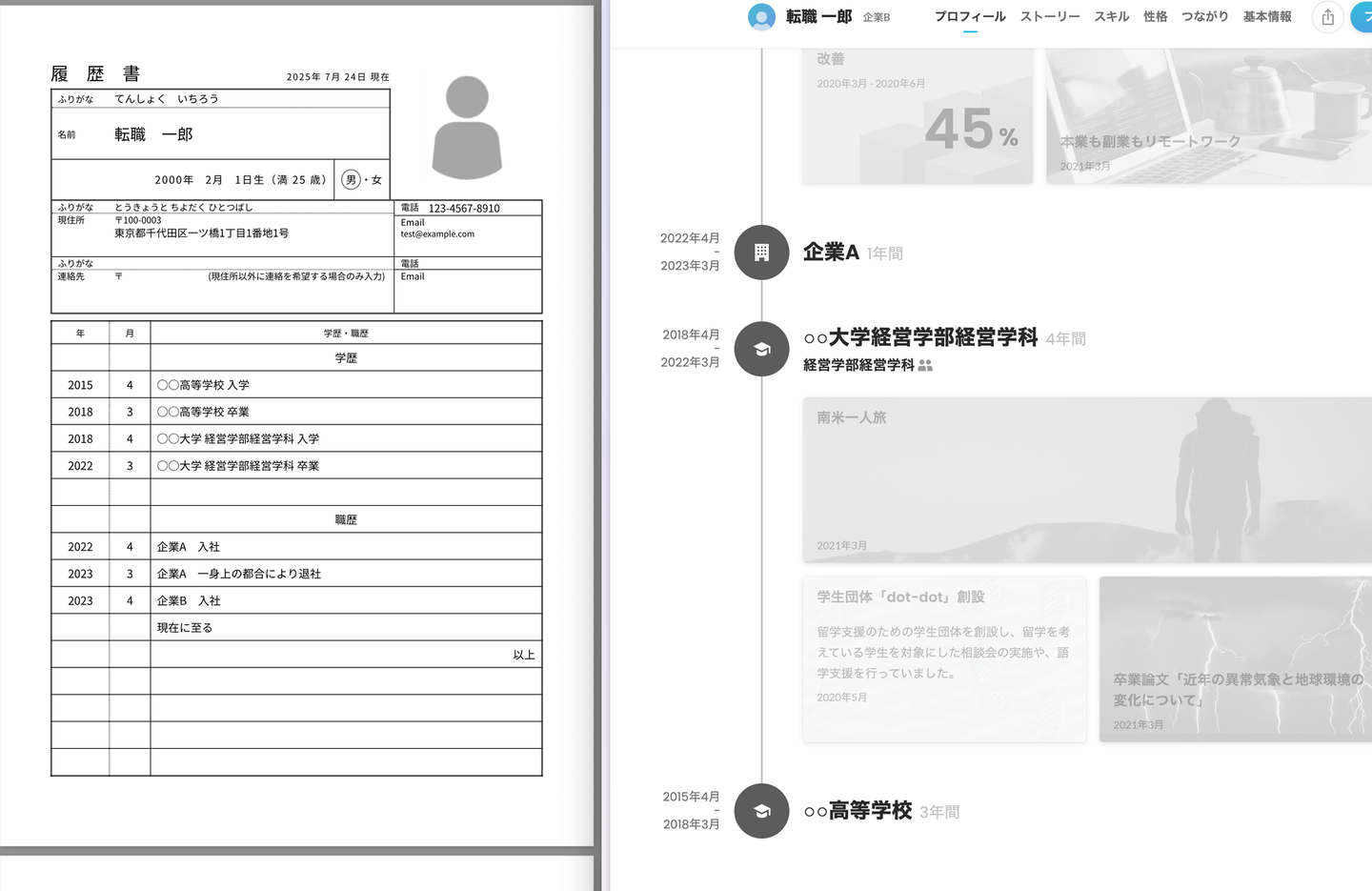Select the 基本情報 tab

[1267, 16]
